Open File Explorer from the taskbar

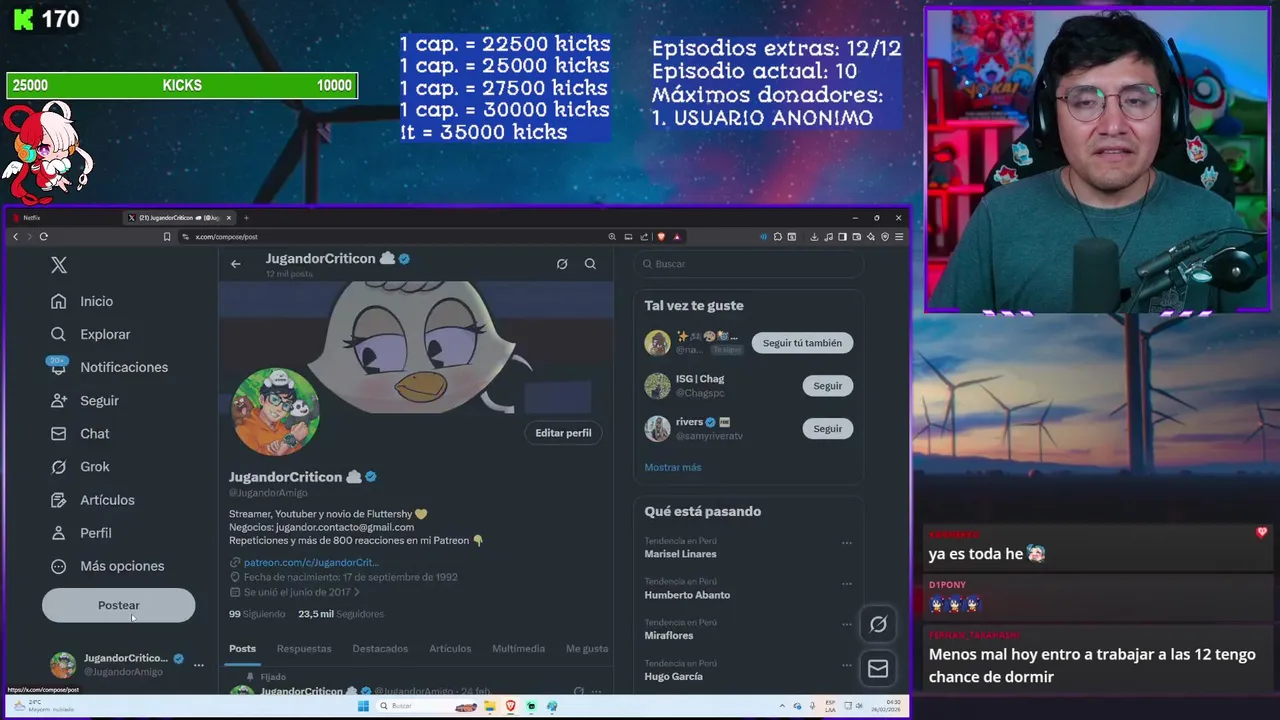(x=489, y=706)
